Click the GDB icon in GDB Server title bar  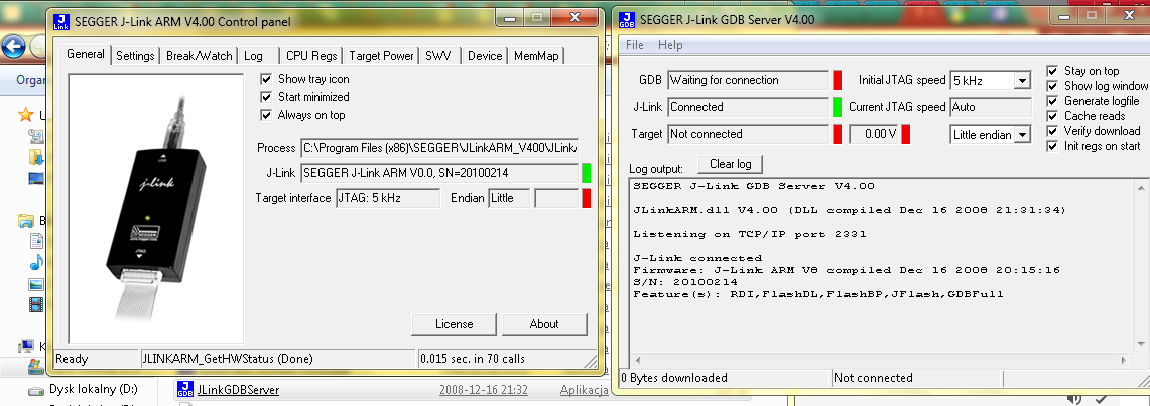pyautogui.click(x=627, y=20)
